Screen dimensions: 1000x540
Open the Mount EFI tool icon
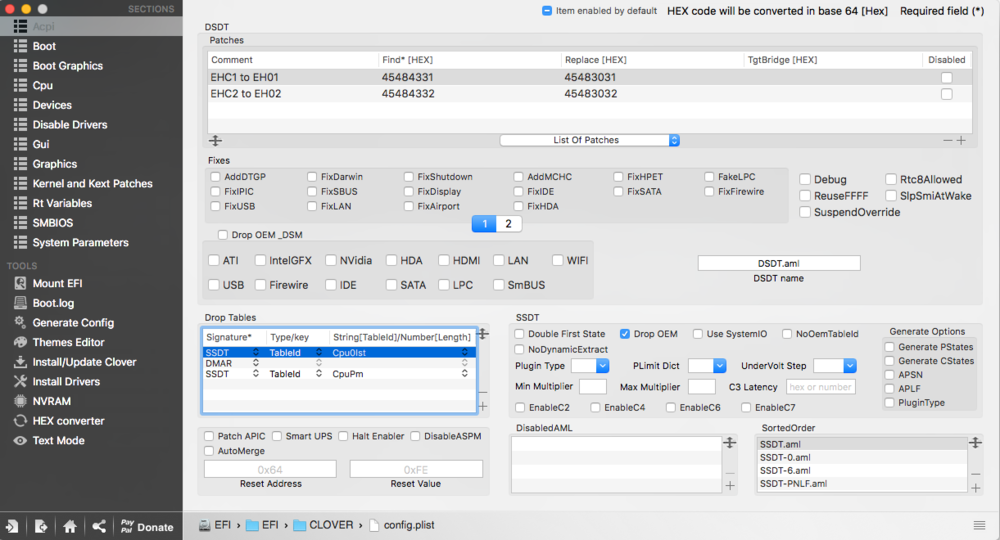[x=20, y=283]
